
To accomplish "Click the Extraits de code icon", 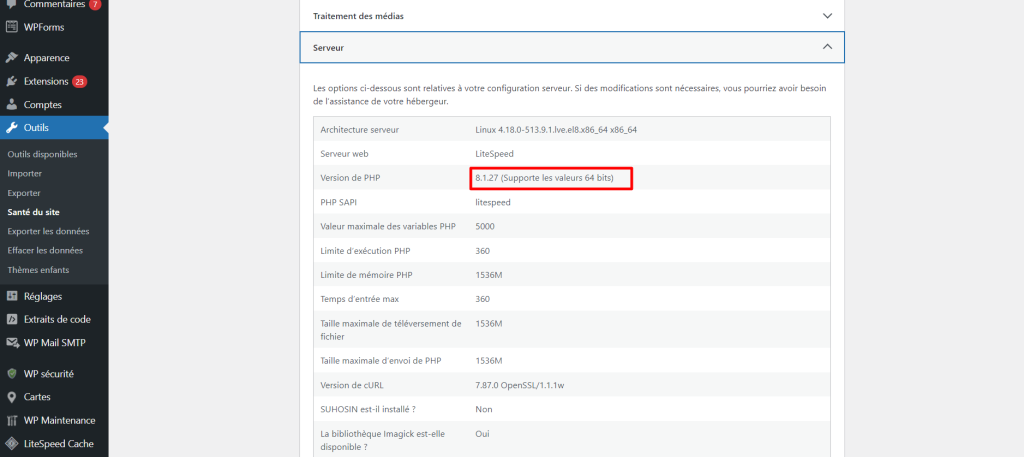I will 11,319.
